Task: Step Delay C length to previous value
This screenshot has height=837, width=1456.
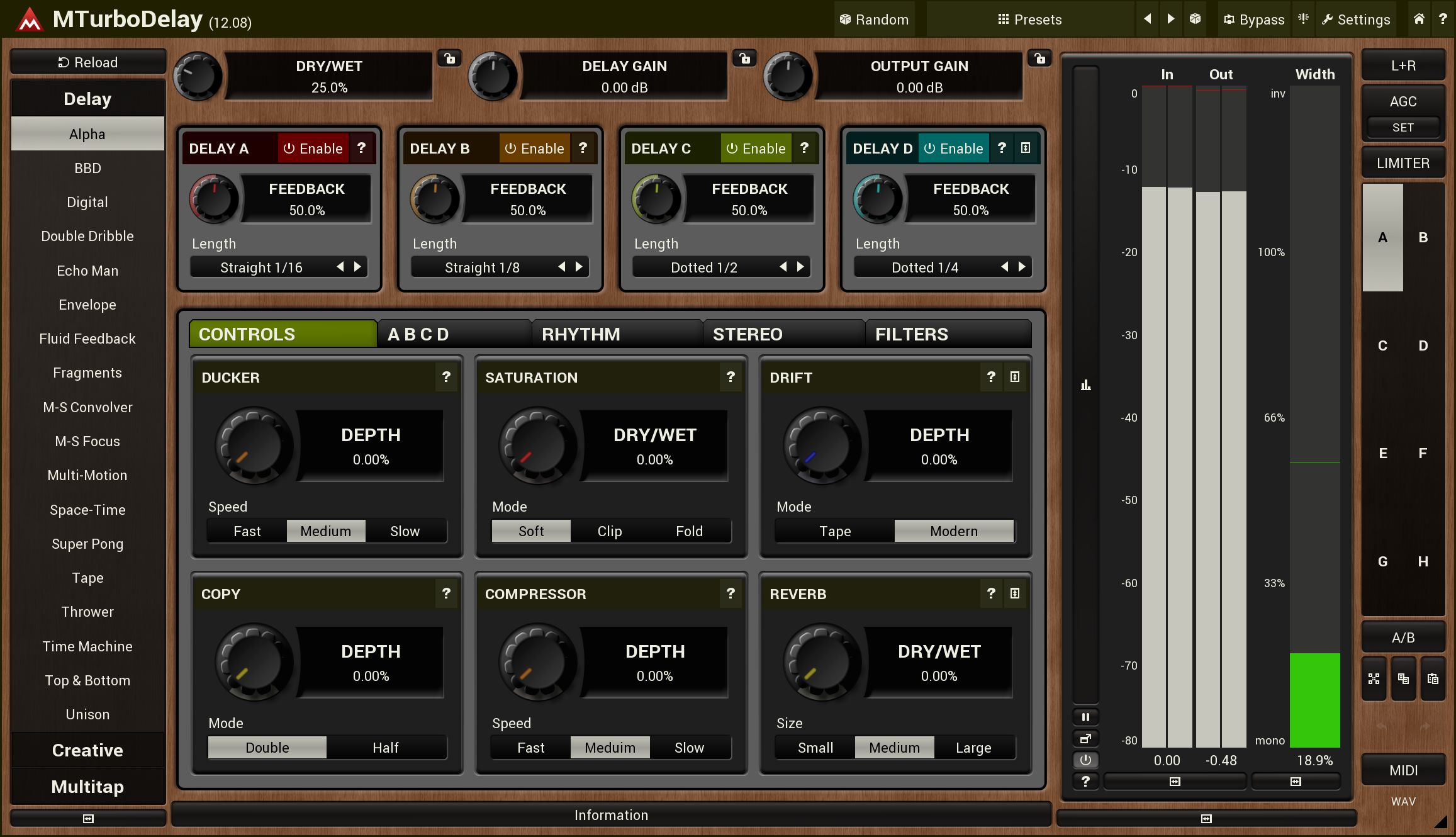Action: coord(783,267)
